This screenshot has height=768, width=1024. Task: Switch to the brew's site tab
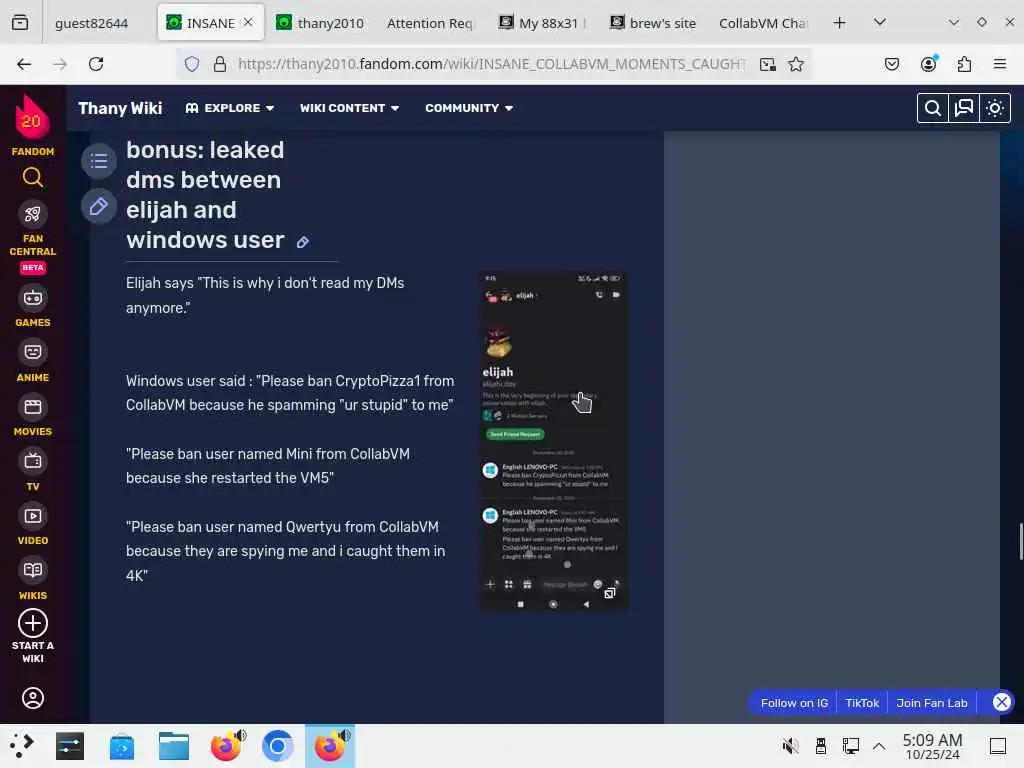653,23
